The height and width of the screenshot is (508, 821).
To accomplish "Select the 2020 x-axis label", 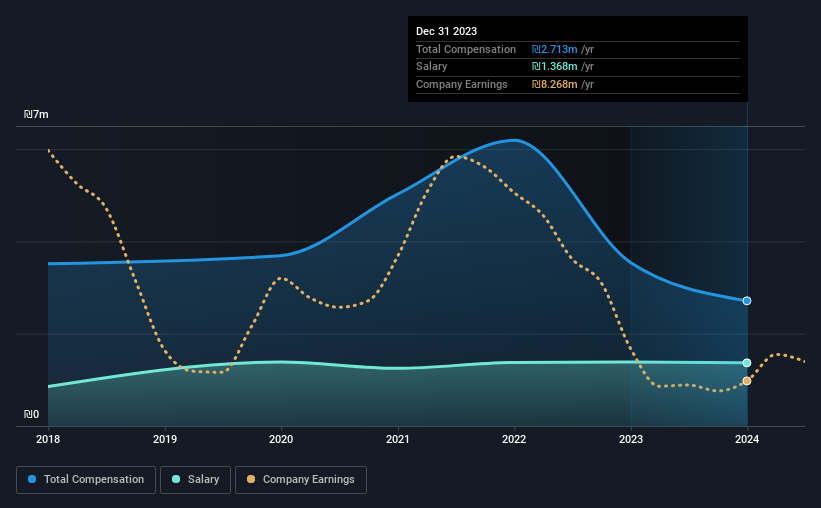I will [x=281, y=439].
